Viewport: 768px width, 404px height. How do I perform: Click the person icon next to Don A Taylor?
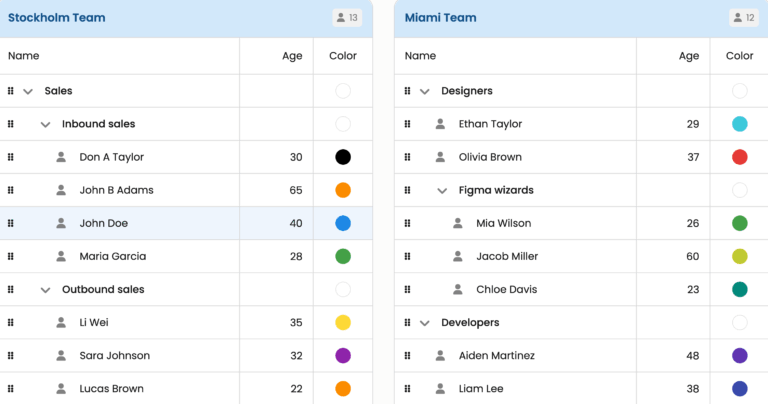click(61, 157)
